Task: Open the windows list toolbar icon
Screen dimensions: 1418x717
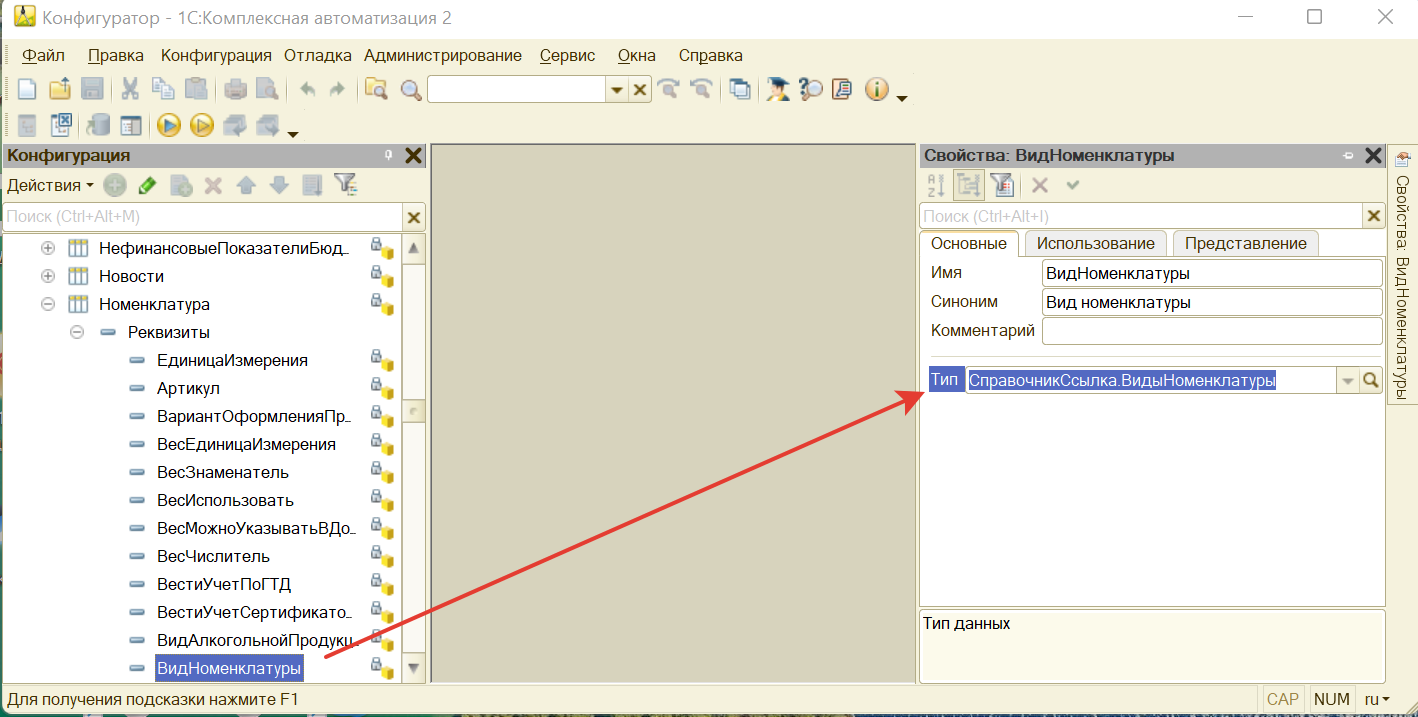Action: (740, 89)
